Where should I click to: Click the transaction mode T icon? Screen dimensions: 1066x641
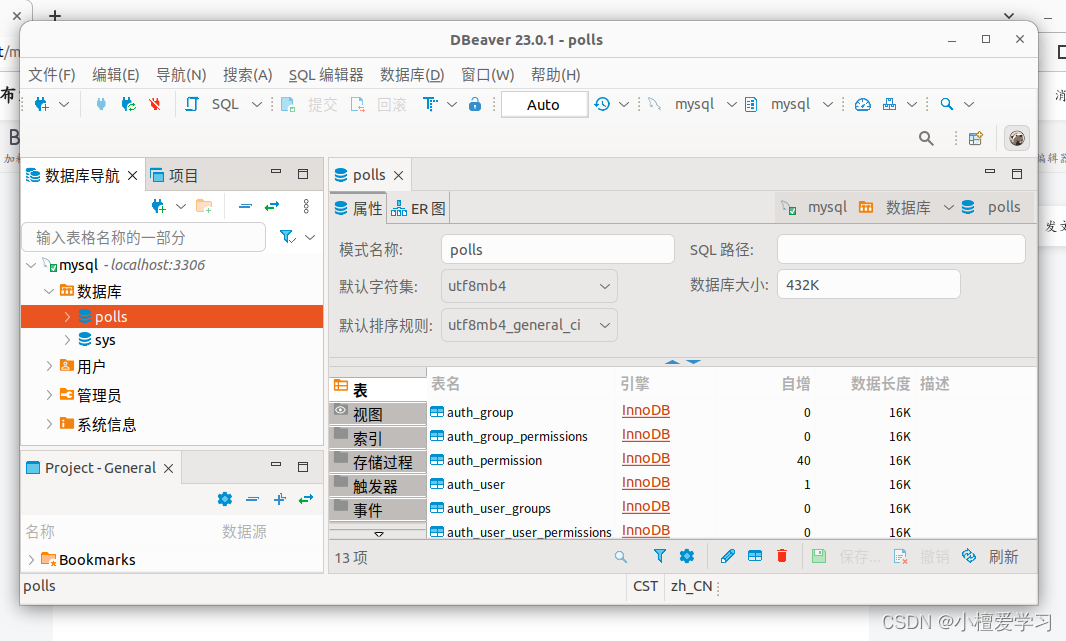(430, 104)
